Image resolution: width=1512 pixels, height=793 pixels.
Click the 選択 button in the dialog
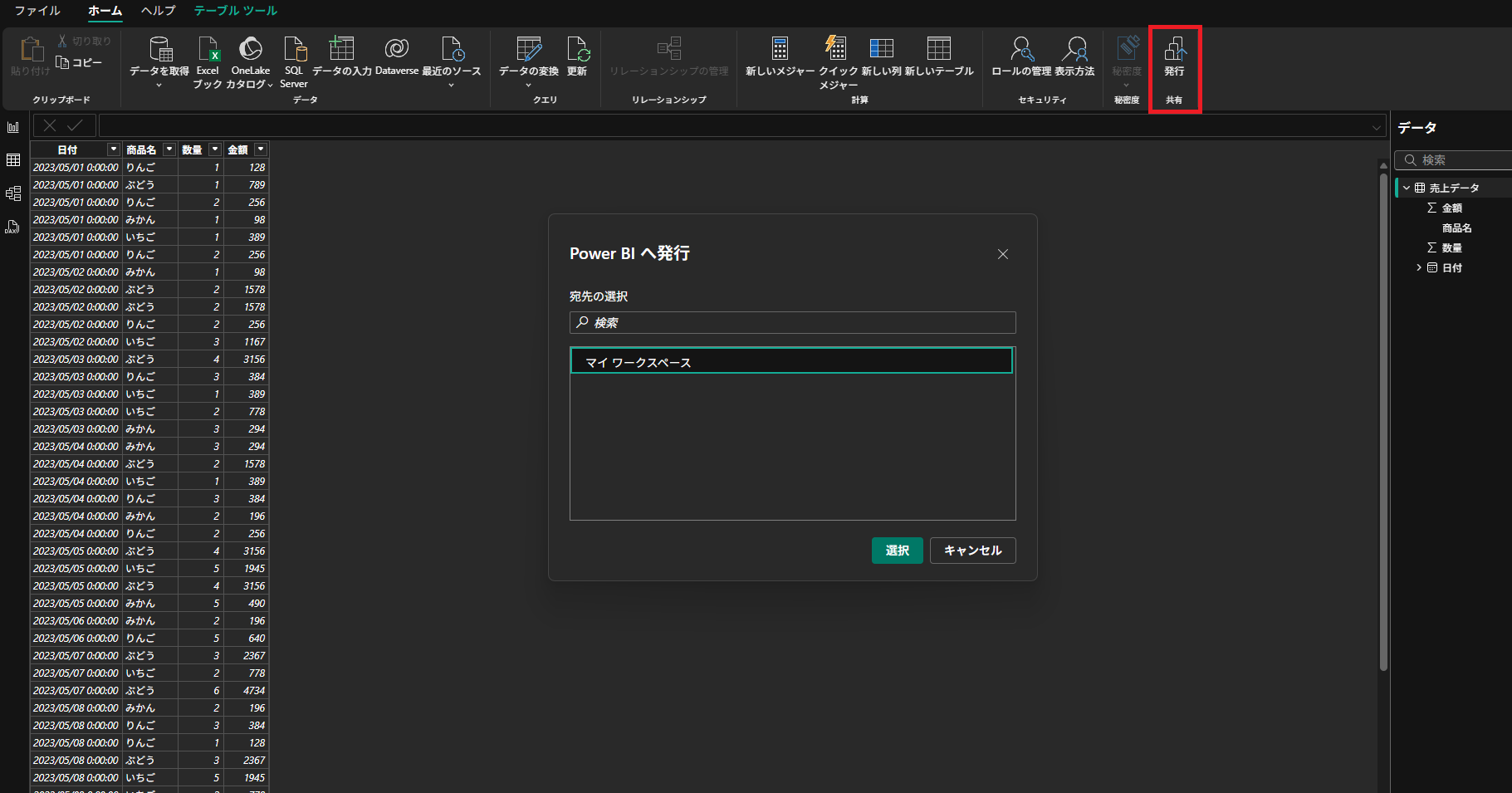click(897, 551)
